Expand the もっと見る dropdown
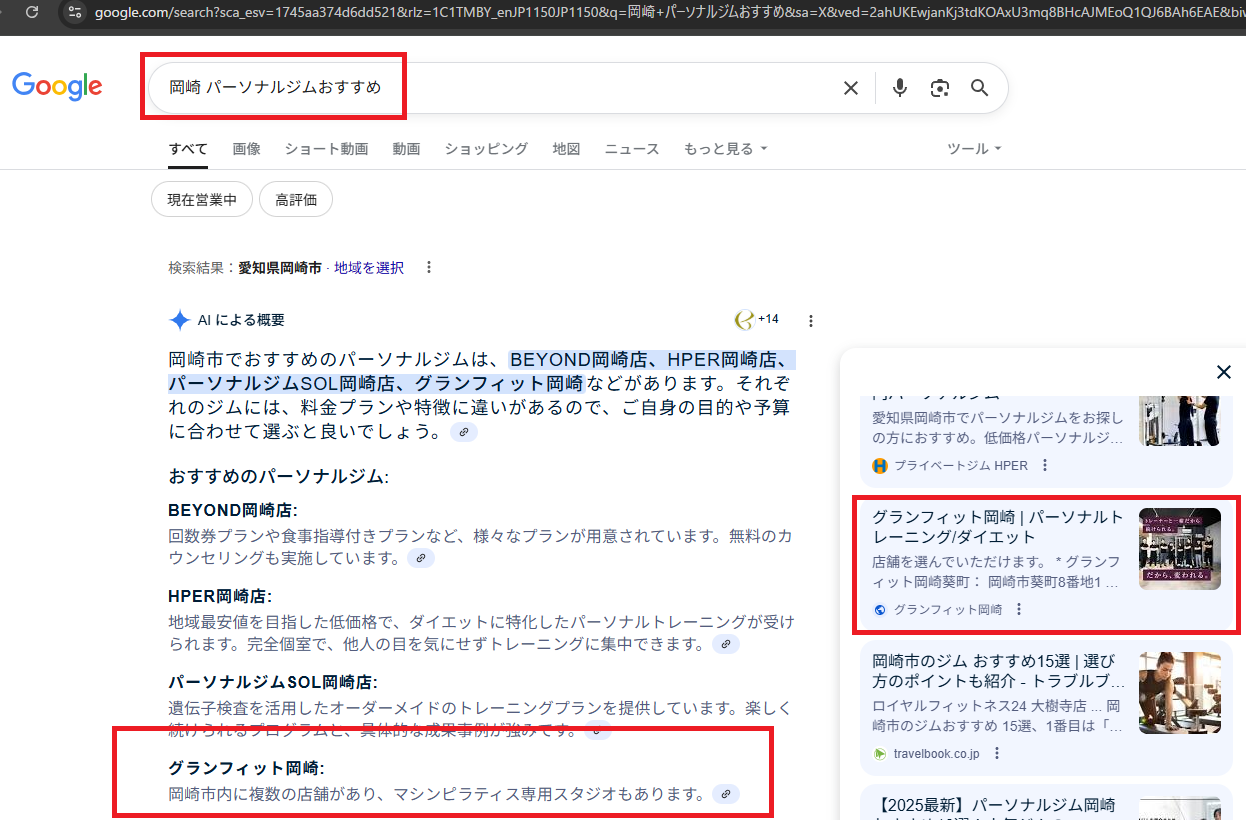This screenshot has width=1246, height=820. (x=726, y=149)
